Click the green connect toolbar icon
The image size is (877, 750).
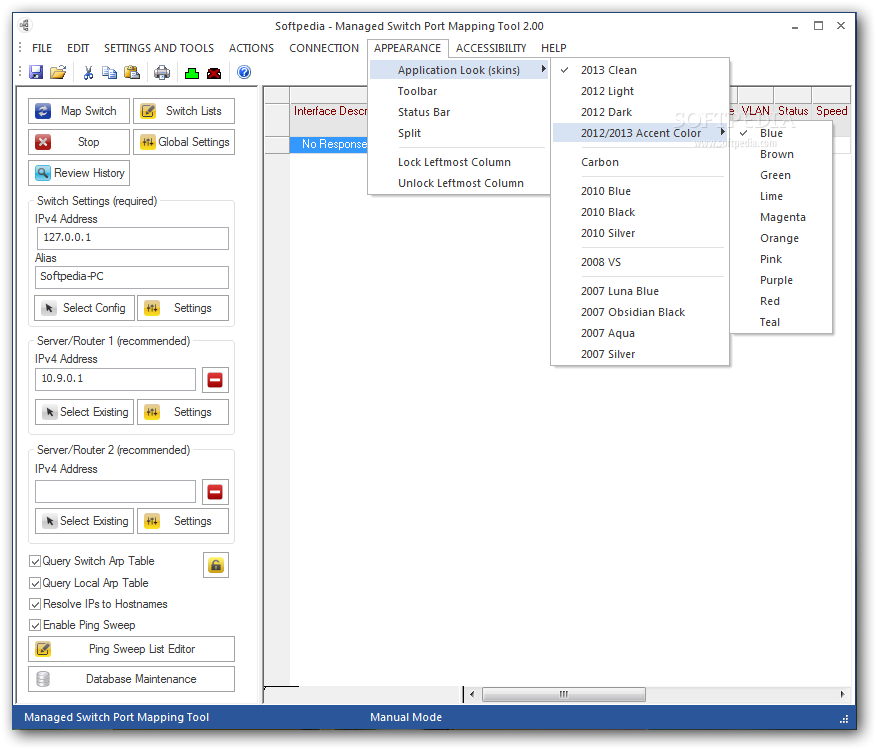click(x=192, y=73)
